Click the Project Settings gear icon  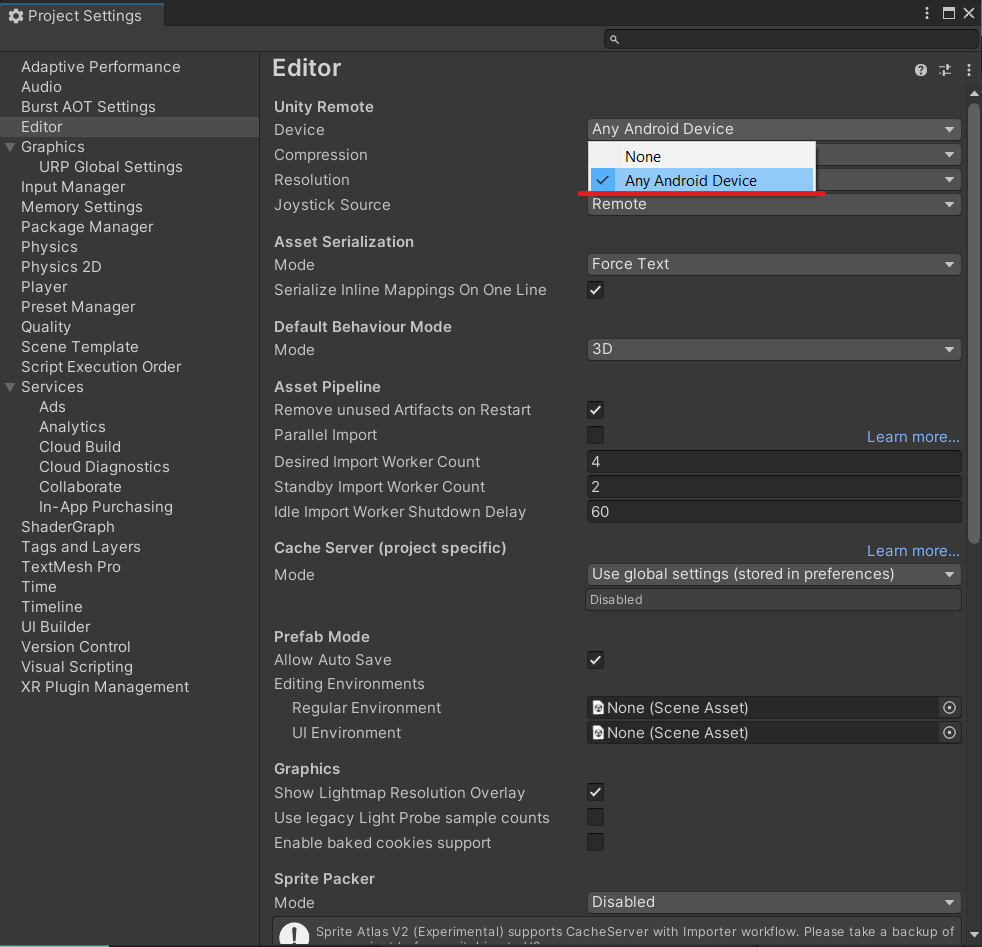point(16,16)
